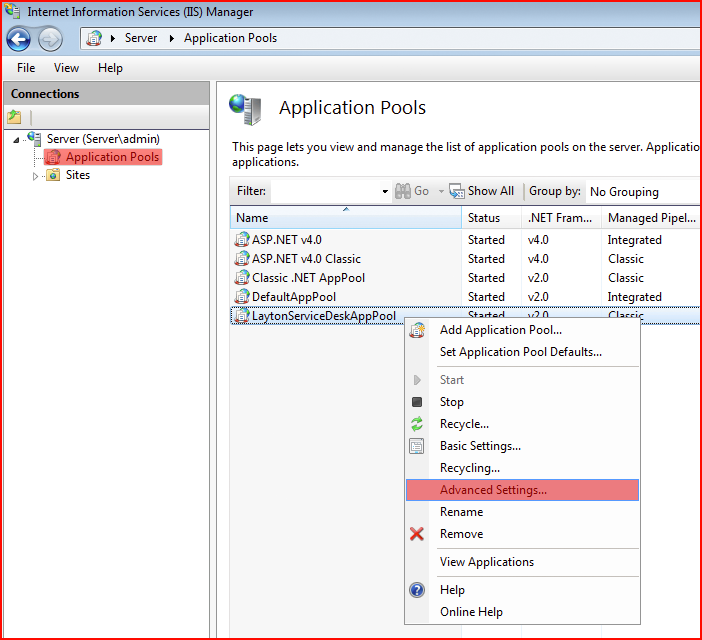Select the DefaultAppPool row name
This screenshot has height=640, width=702.
[294, 297]
